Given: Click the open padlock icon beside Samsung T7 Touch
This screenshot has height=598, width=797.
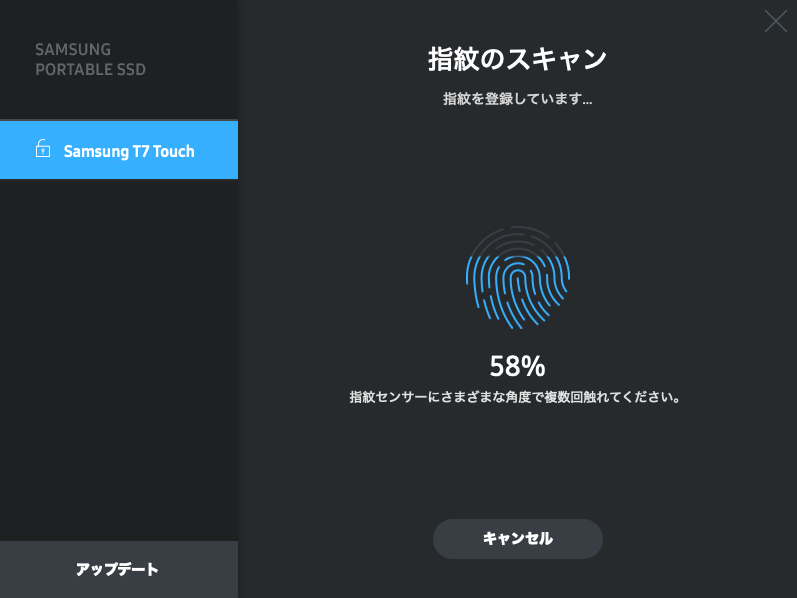Looking at the screenshot, I should pos(43,148).
